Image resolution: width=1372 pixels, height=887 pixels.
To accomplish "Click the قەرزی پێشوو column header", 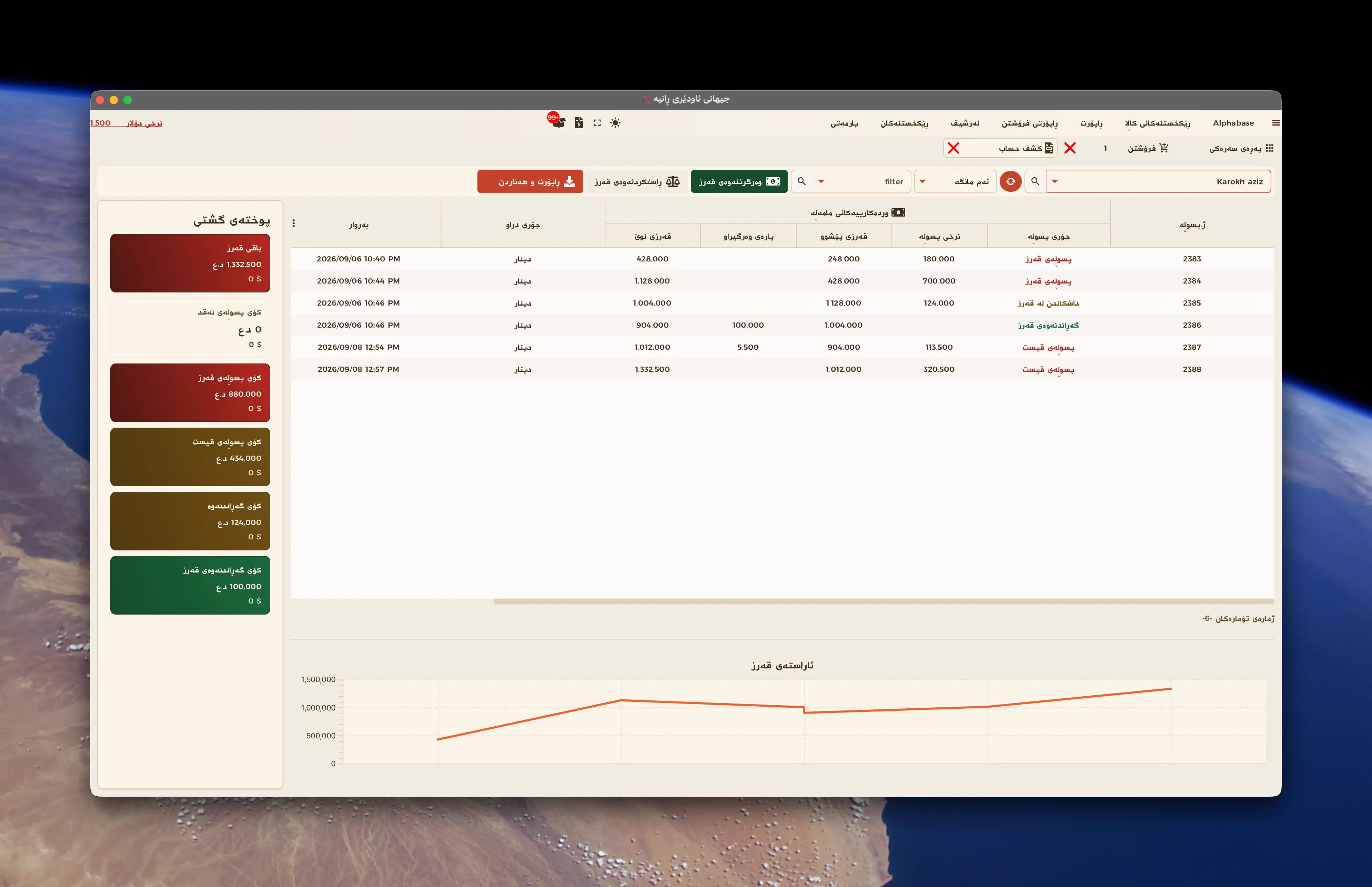I will pos(844,236).
